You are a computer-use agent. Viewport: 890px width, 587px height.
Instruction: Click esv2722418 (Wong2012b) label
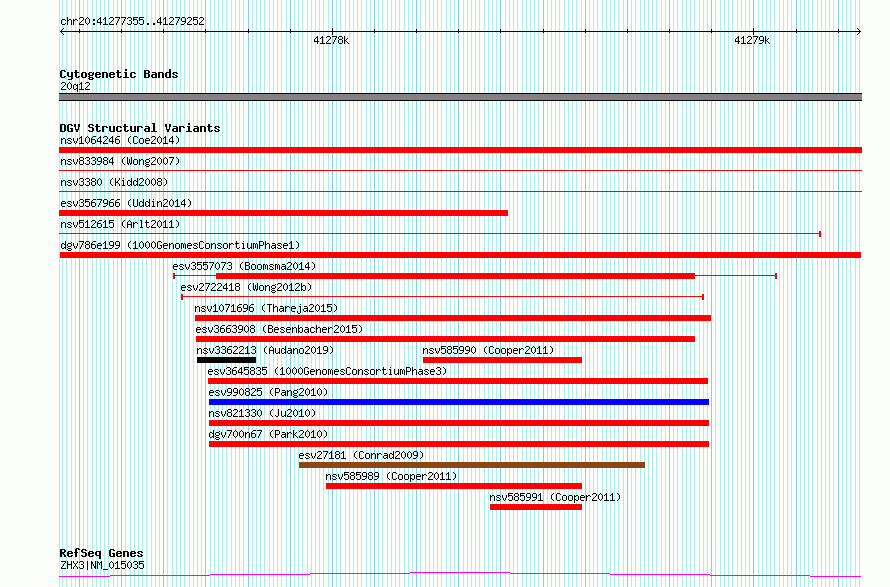click(x=246, y=287)
